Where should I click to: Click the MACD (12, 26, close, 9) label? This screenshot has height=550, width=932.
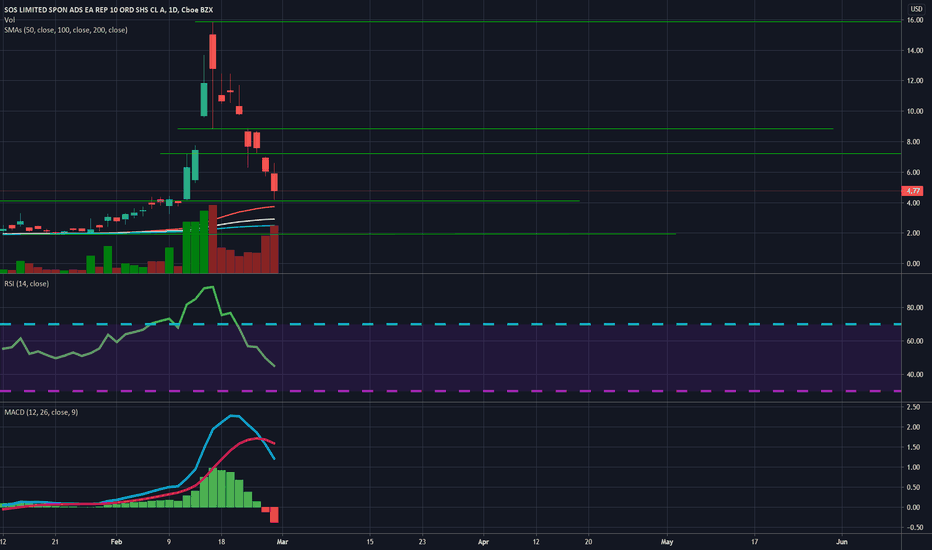[x=41, y=412]
